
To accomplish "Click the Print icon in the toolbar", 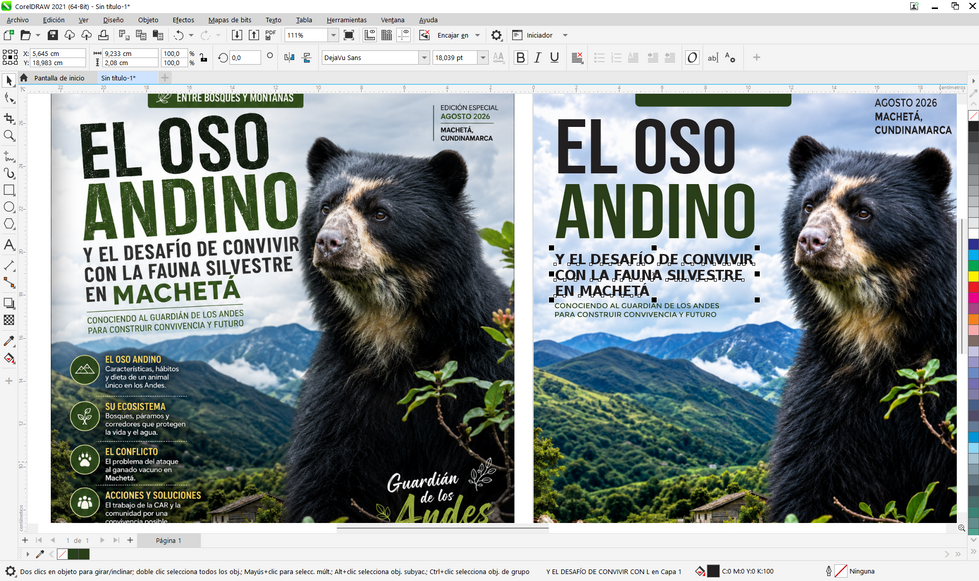I will click(x=104, y=36).
